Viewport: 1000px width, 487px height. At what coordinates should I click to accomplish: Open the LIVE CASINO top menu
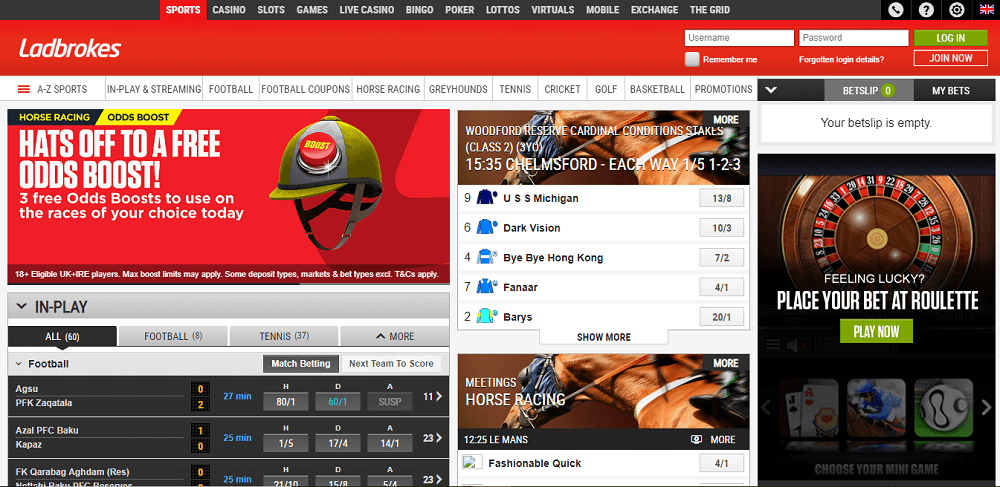click(x=367, y=10)
